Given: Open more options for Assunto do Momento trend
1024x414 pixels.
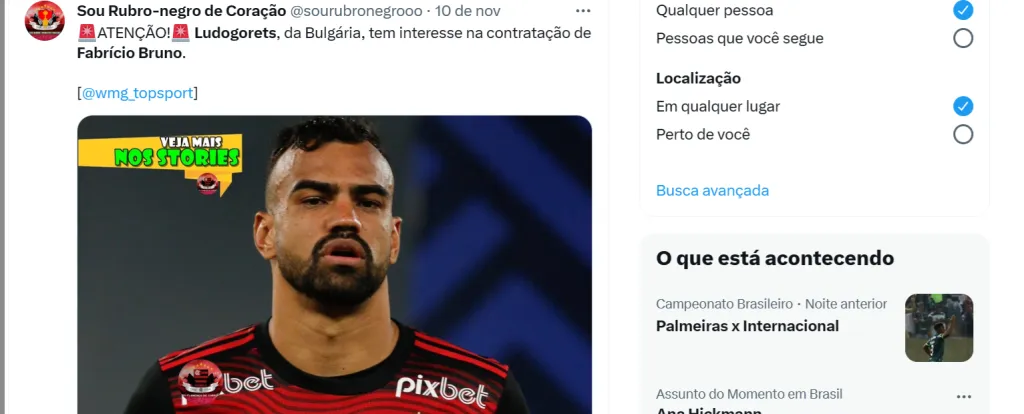Looking at the screenshot, I should click(x=963, y=396).
